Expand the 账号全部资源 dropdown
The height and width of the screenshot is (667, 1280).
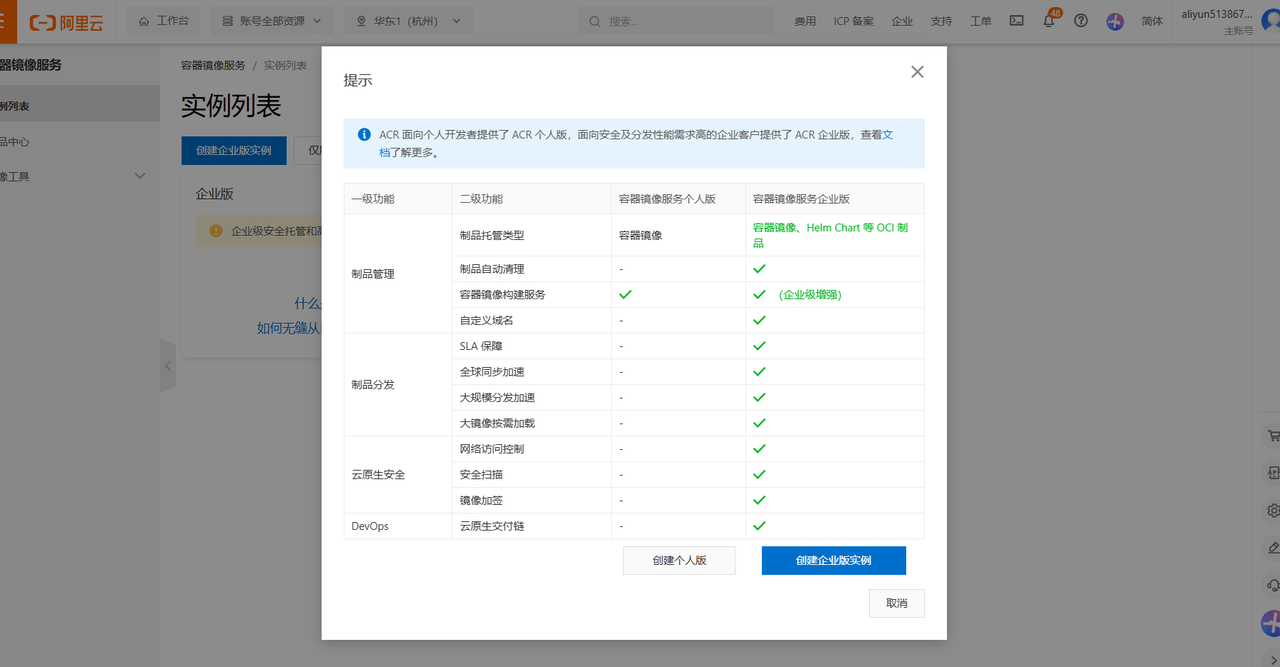[x=272, y=21]
